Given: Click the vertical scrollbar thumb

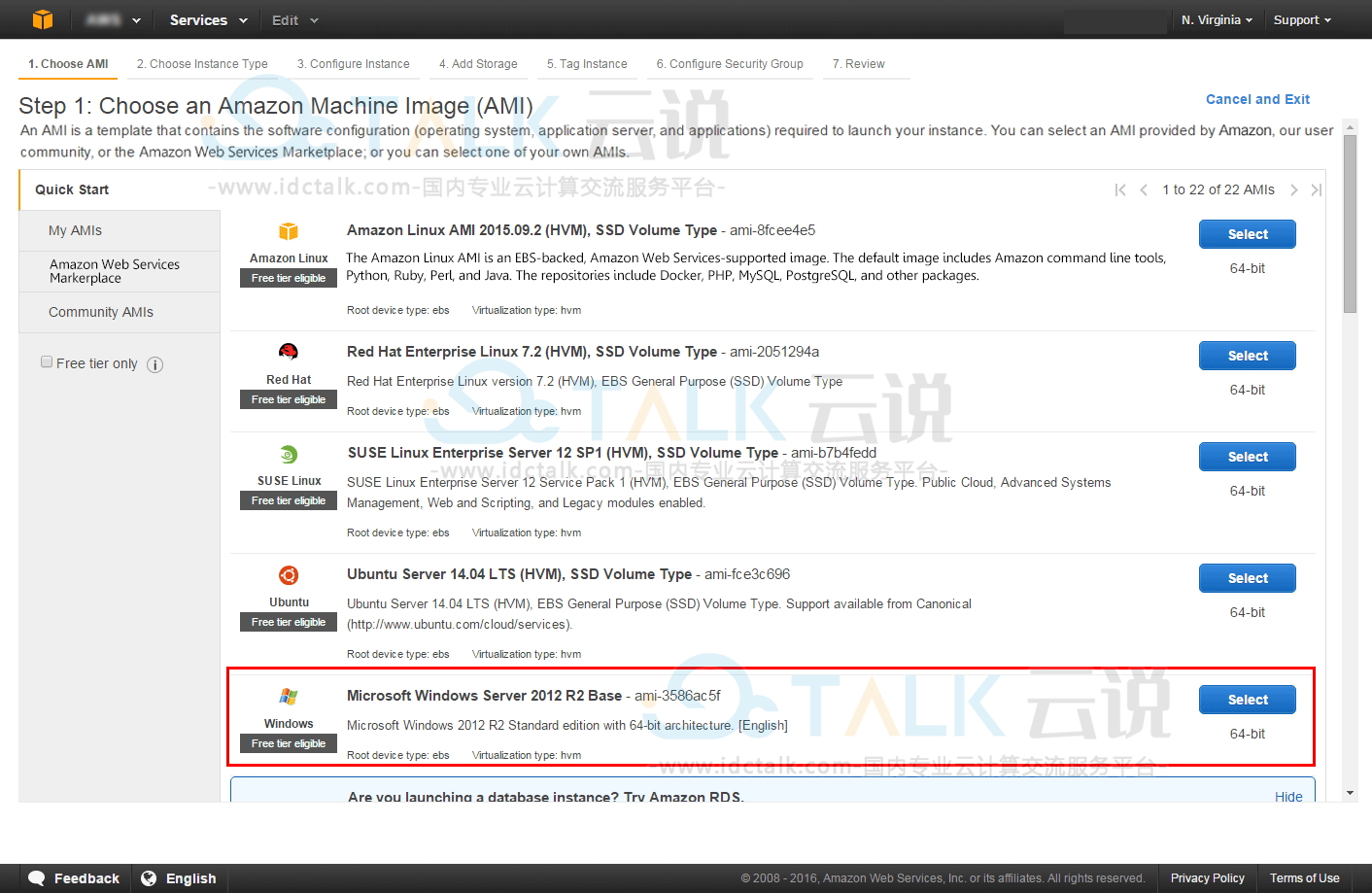Looking at the screenshot, I should tap(1350, 223).
